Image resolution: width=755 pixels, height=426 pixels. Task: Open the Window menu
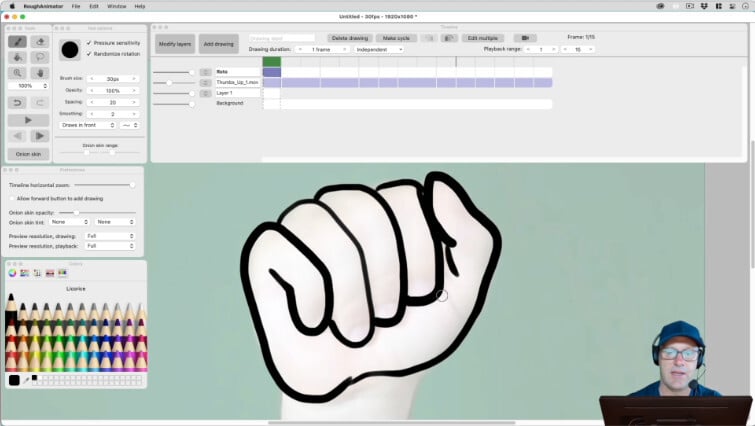point(117,6)
